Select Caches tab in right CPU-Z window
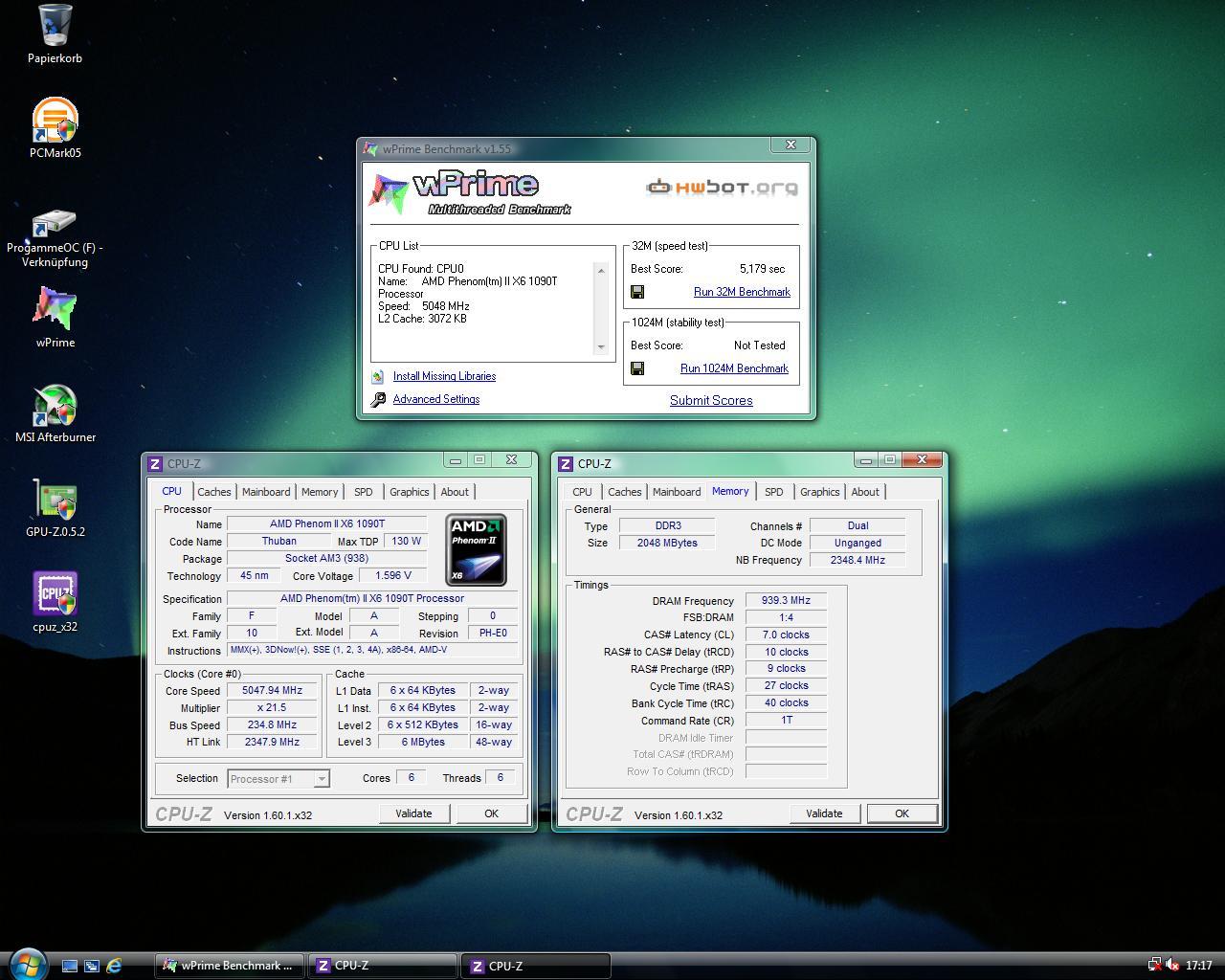 pyautogui.click(x=625, y=492)
